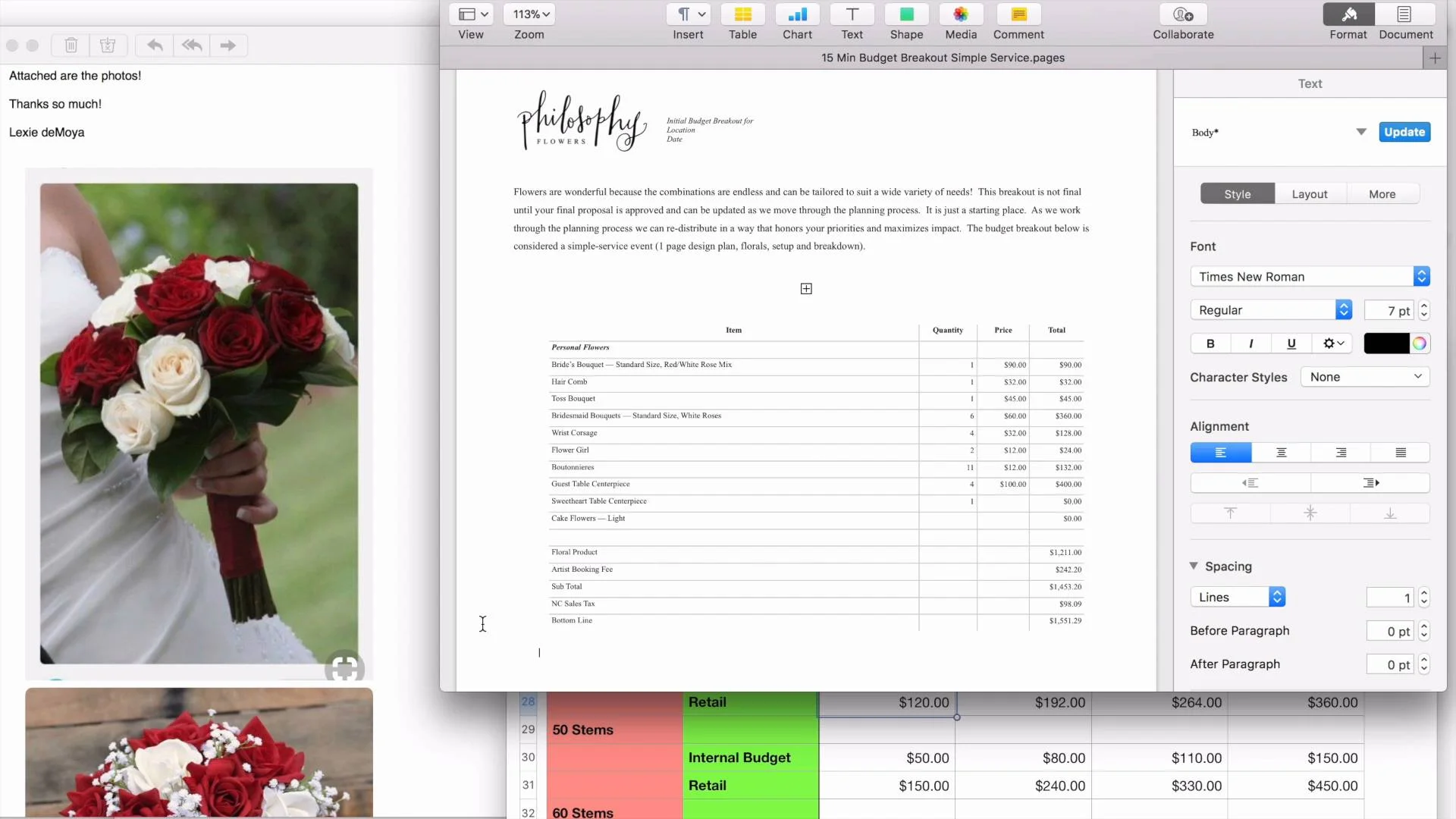
Task: Enable center text alignment
Action: [x=1281, y=453]
